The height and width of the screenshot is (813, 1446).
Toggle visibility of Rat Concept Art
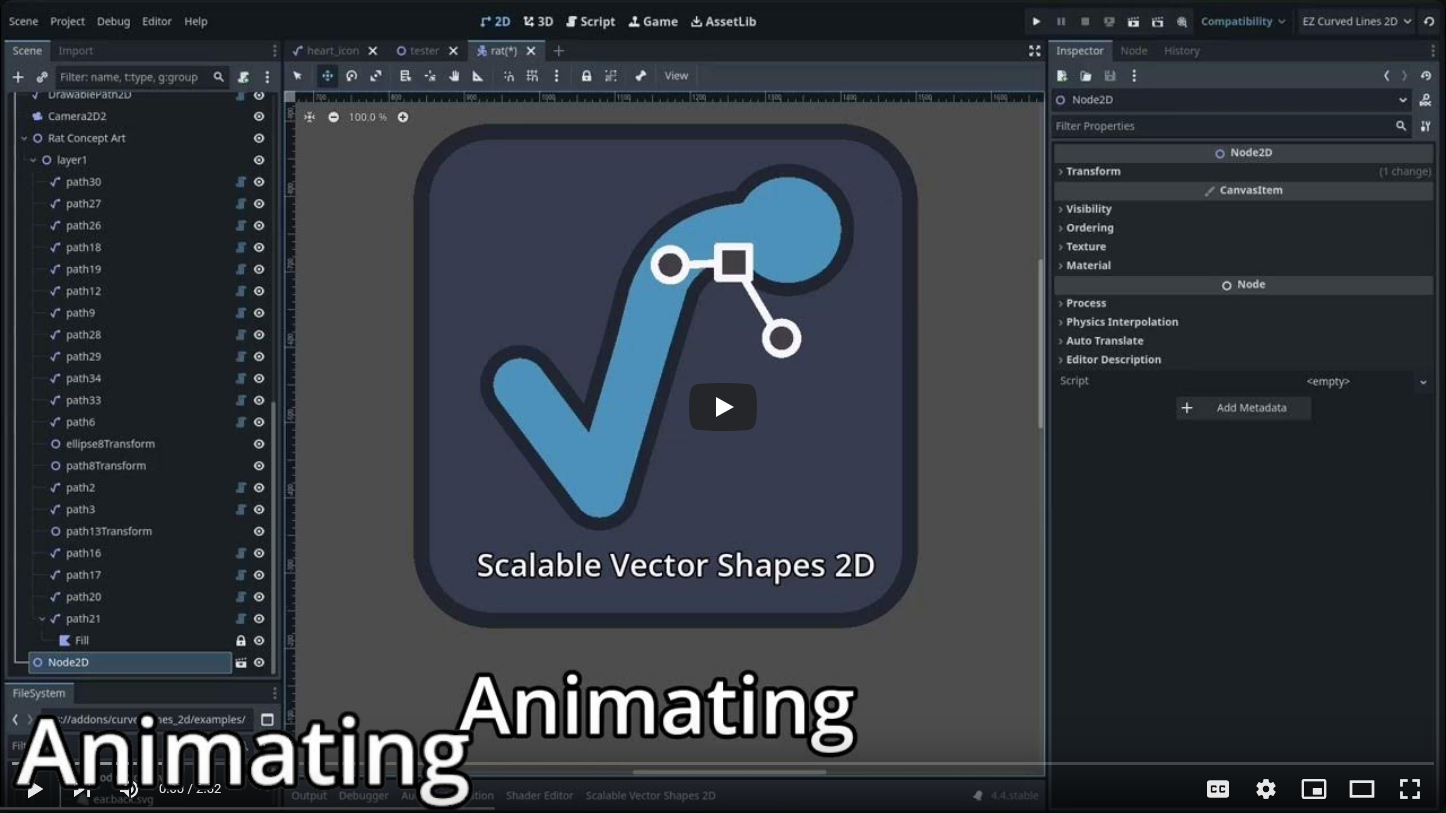259,138
